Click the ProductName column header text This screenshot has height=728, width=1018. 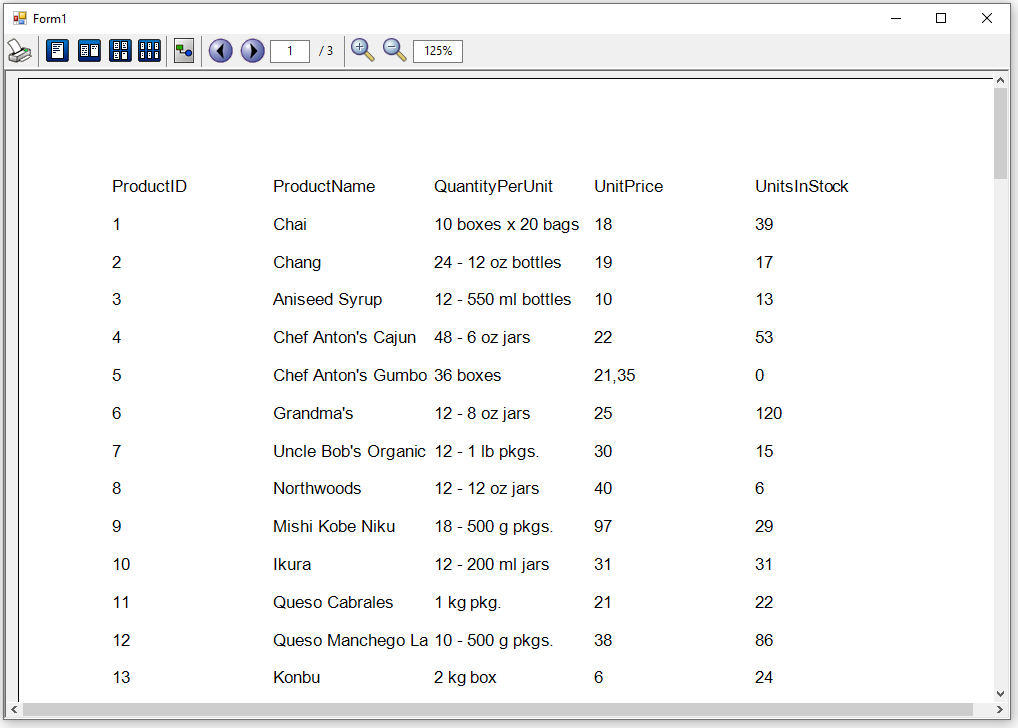(324, 186)
